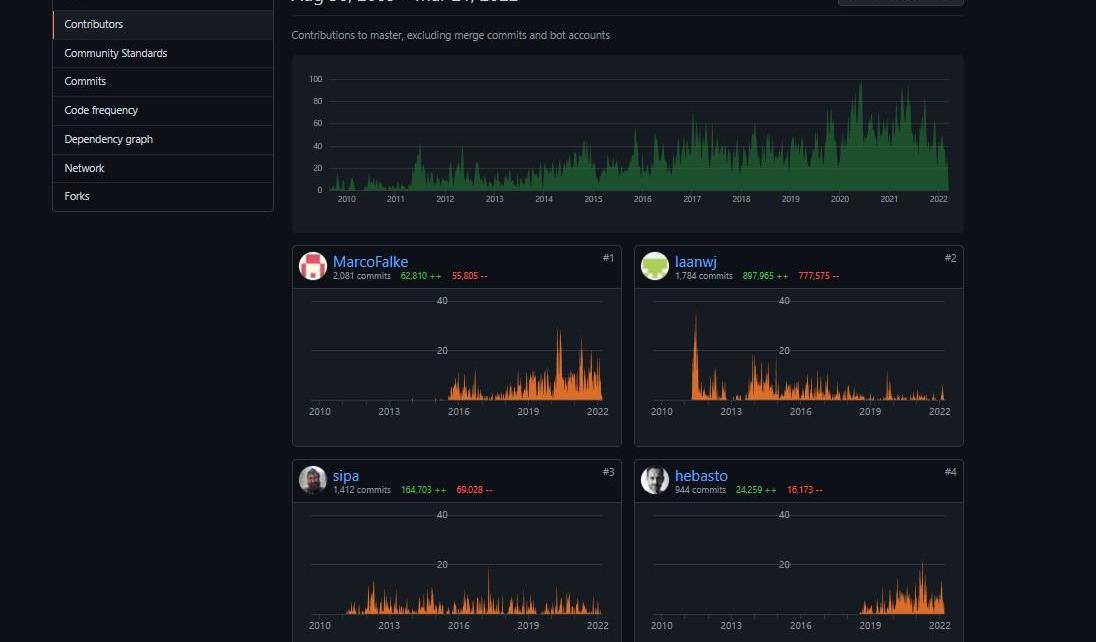Open laanwj username link
Image resolution: width=1096 pixels, height=642 pixels.
[695, 262]
